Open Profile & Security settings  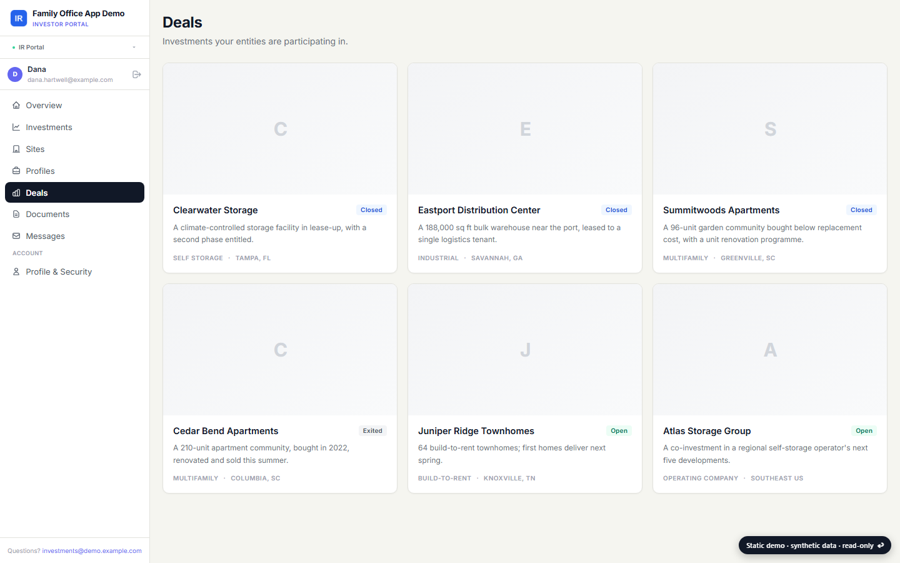pos(75,271)
